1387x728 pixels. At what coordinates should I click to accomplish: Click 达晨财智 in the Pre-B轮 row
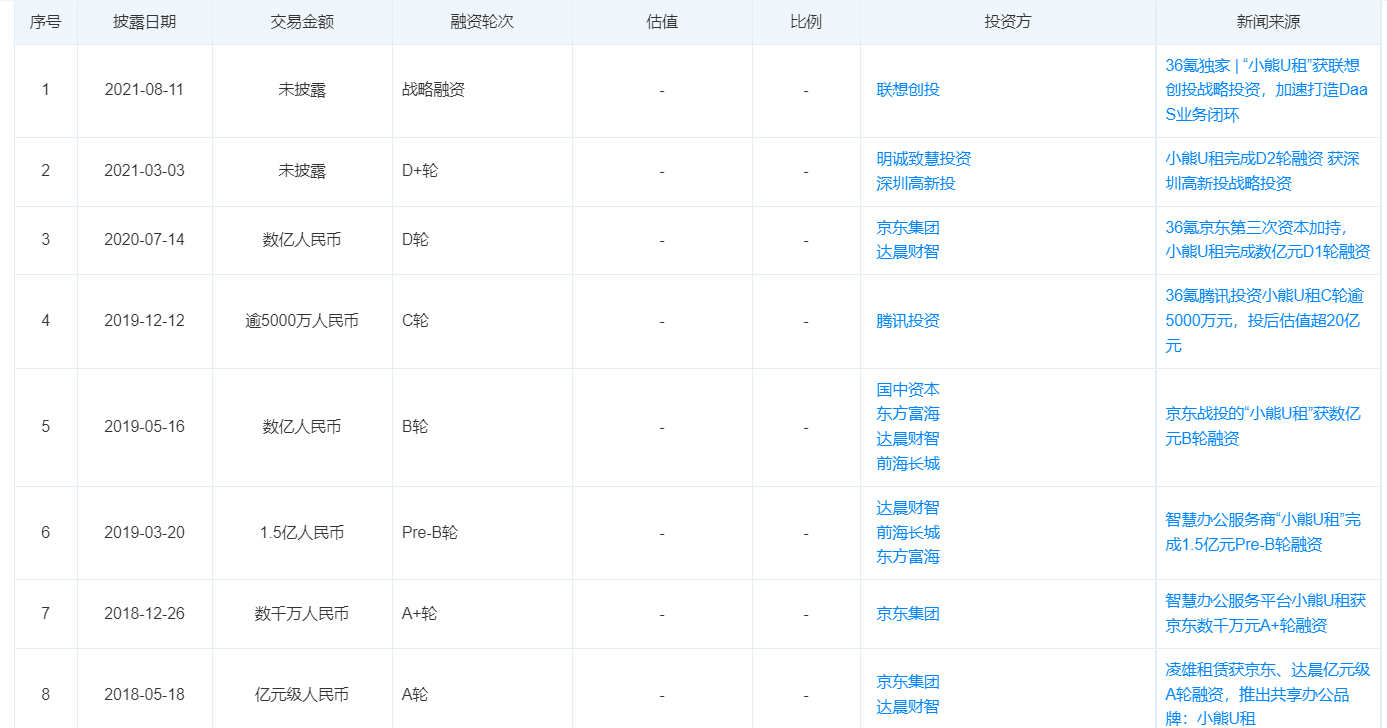coord(908,508)
